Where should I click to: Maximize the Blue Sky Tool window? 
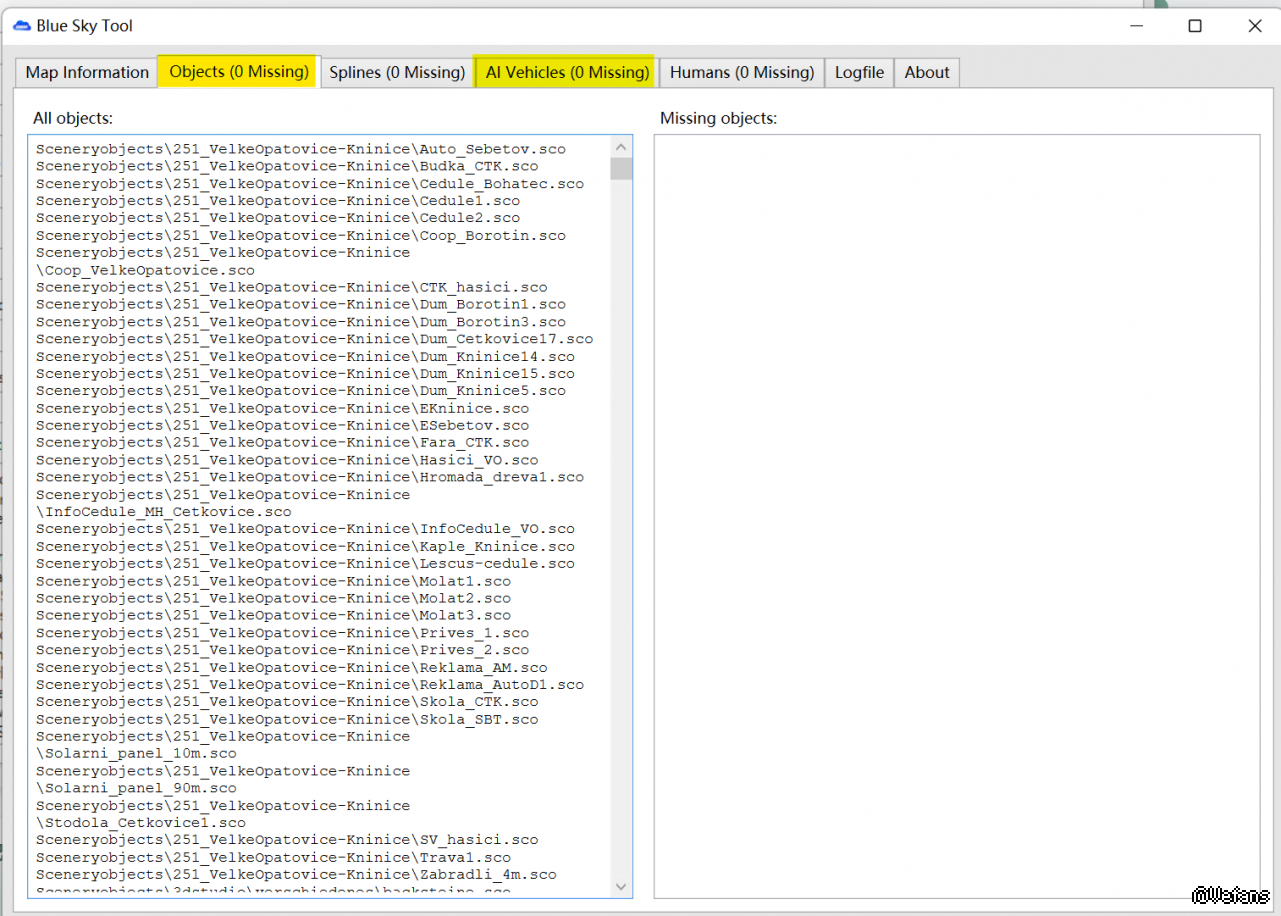[x=1194, y=26]
